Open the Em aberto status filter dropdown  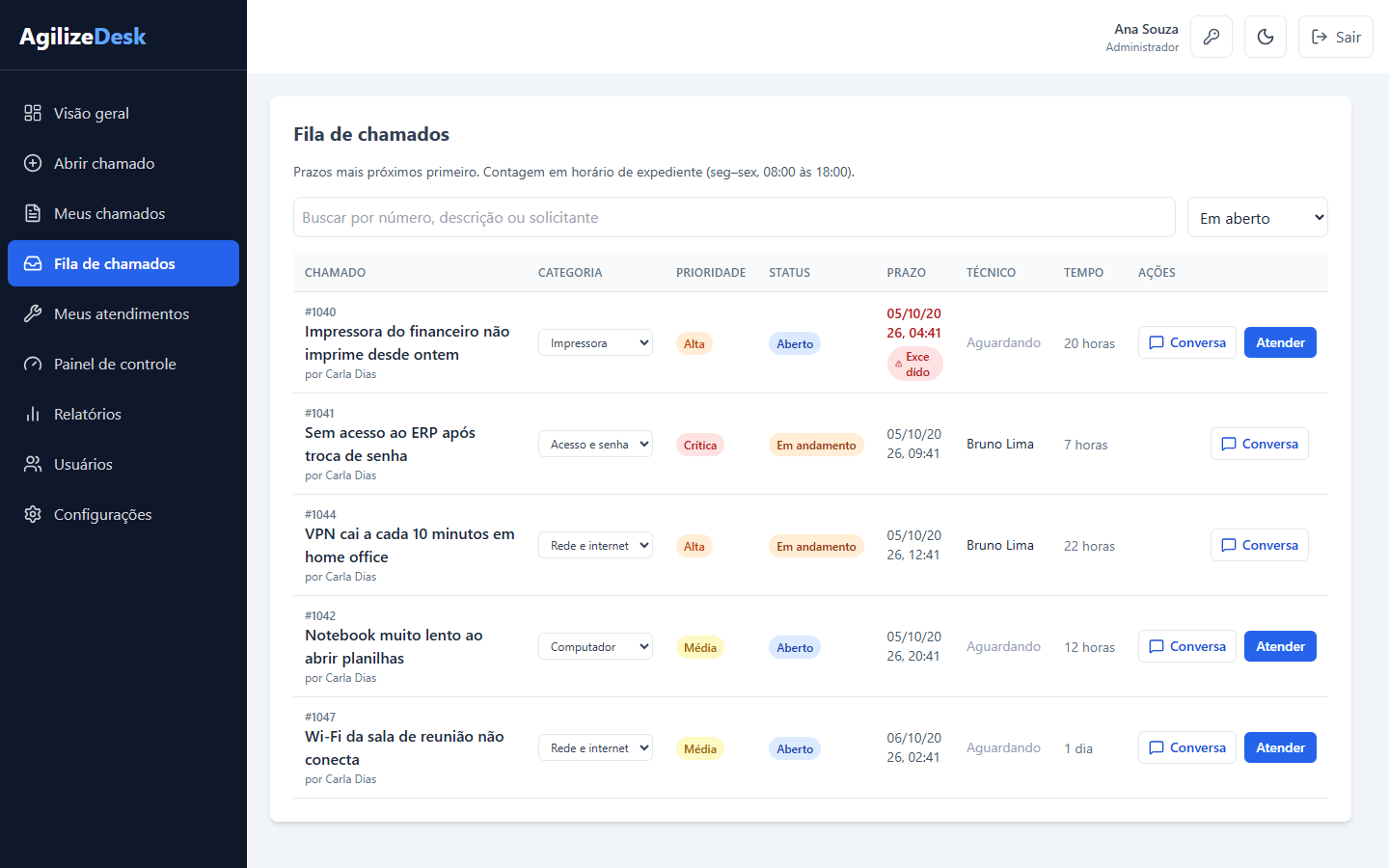tap(1258, 217)
